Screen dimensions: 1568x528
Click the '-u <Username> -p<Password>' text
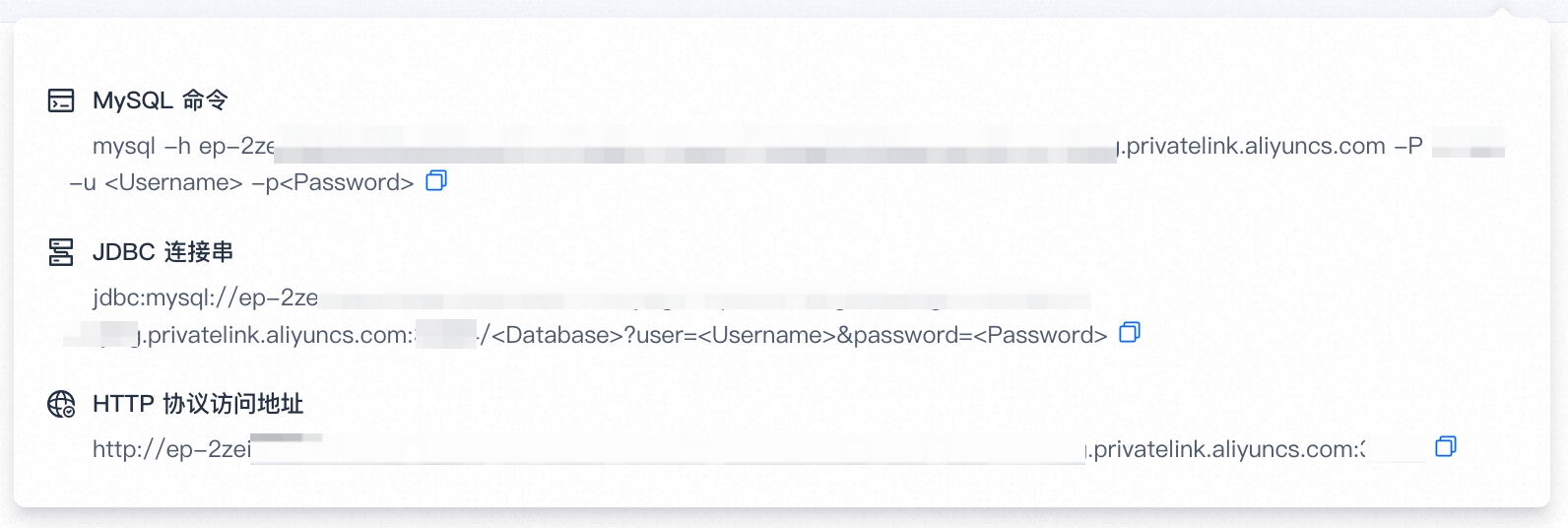241,182
